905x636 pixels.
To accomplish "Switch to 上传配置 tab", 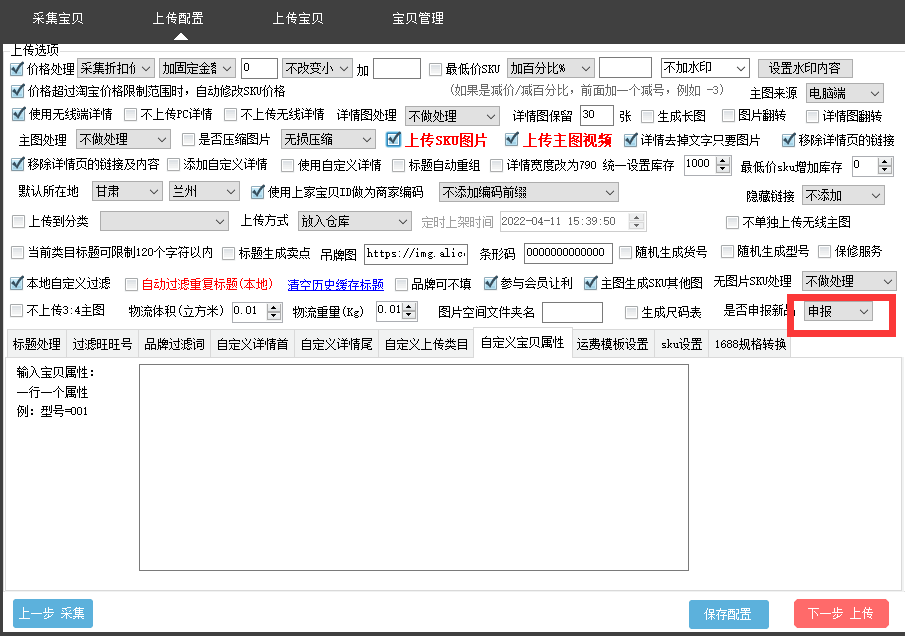I will click(x=178, y=18).
